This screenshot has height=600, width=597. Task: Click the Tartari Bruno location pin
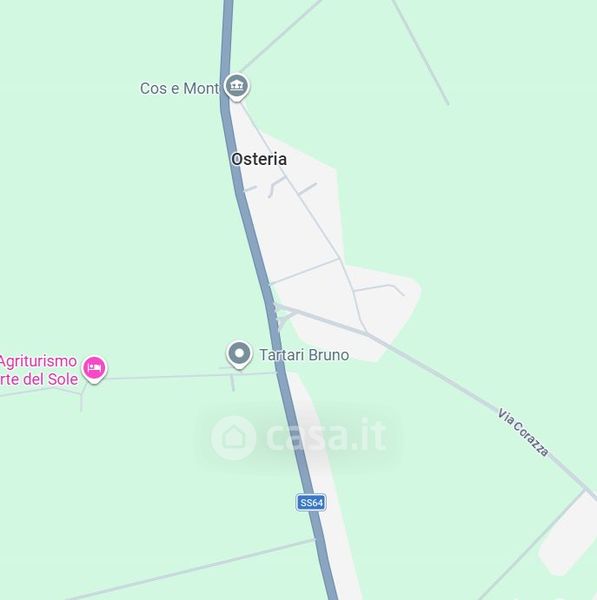[239, 354]
